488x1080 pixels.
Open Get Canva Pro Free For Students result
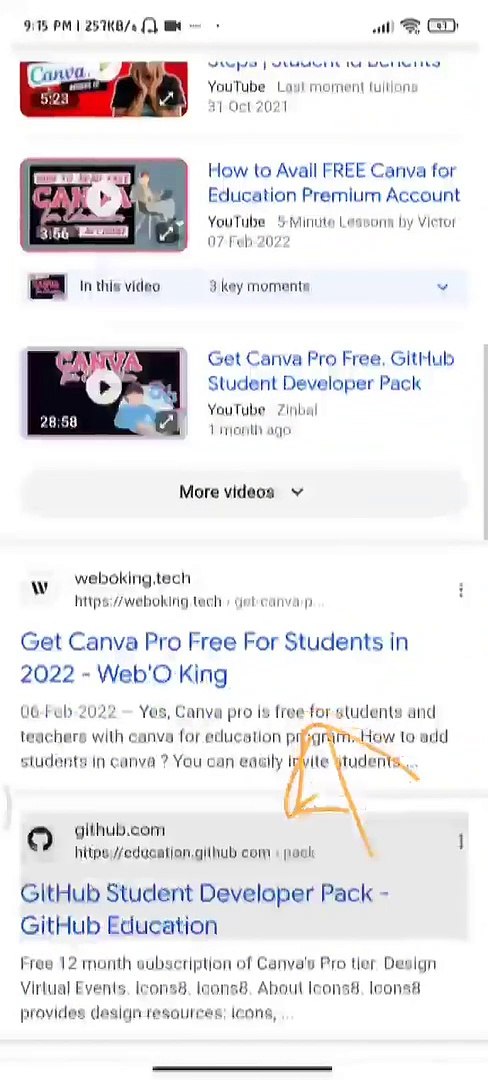pyautogui.click(x=215, y=658)
